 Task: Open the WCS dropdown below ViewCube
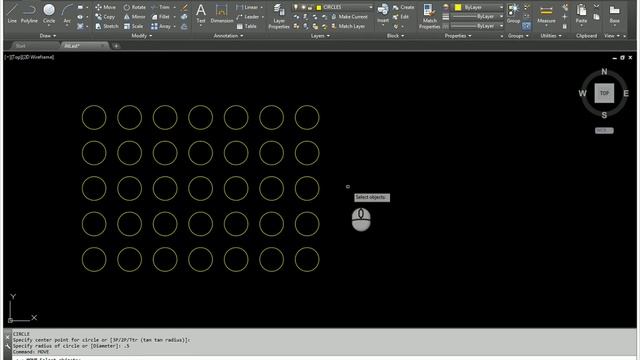(604, 131)
